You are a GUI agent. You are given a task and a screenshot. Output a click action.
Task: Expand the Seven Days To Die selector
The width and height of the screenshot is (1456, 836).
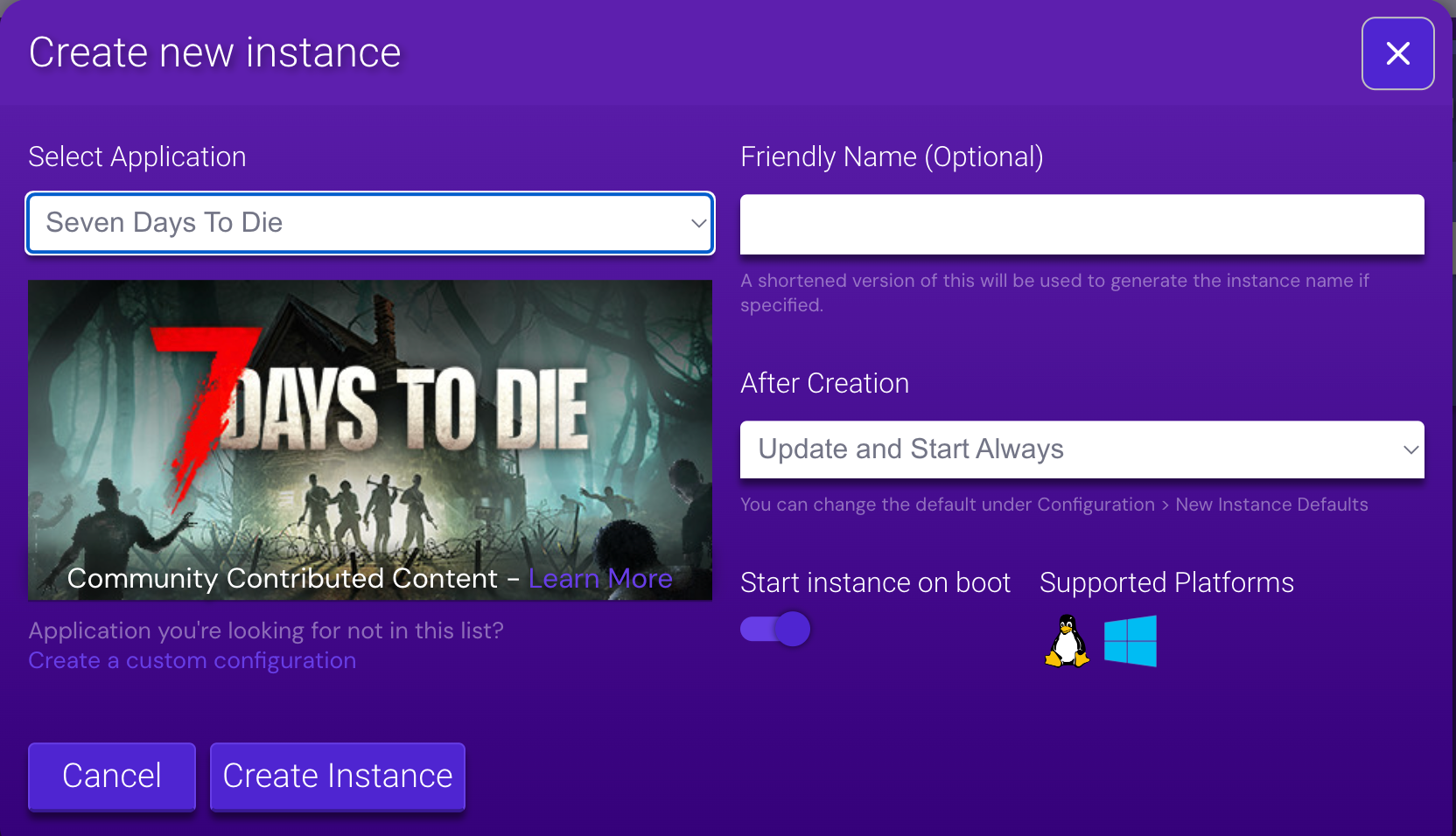pos(368,223)
